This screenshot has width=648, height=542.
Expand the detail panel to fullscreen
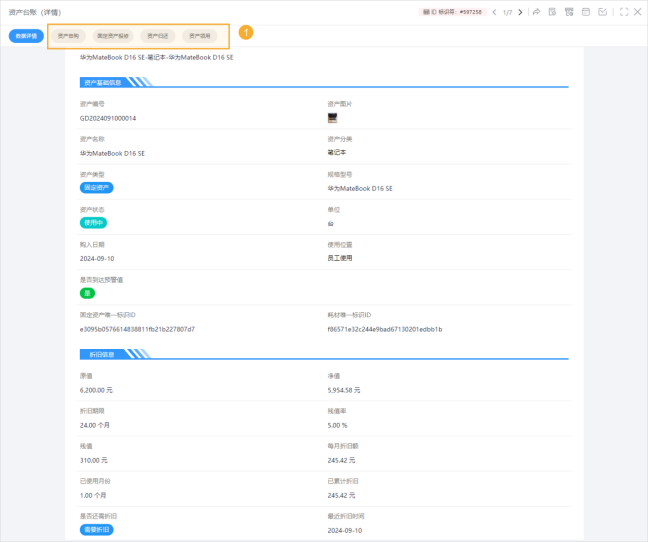(624, 12)
